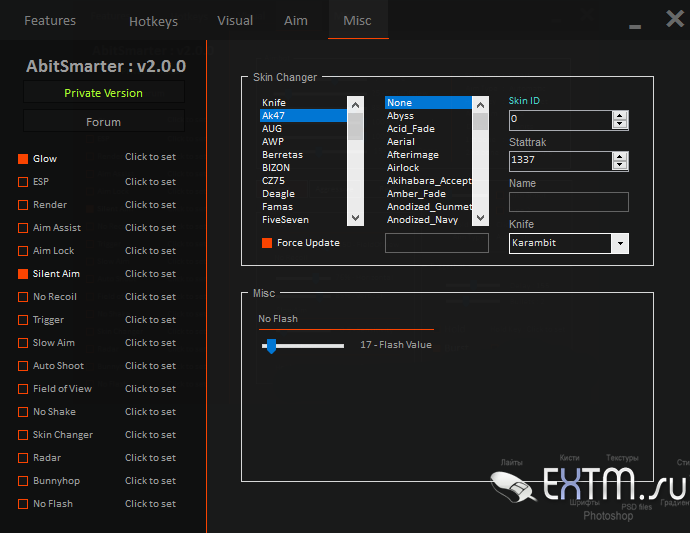Click skin list scroll-up arrow
The image size is (690, 533).
point(481,105)
